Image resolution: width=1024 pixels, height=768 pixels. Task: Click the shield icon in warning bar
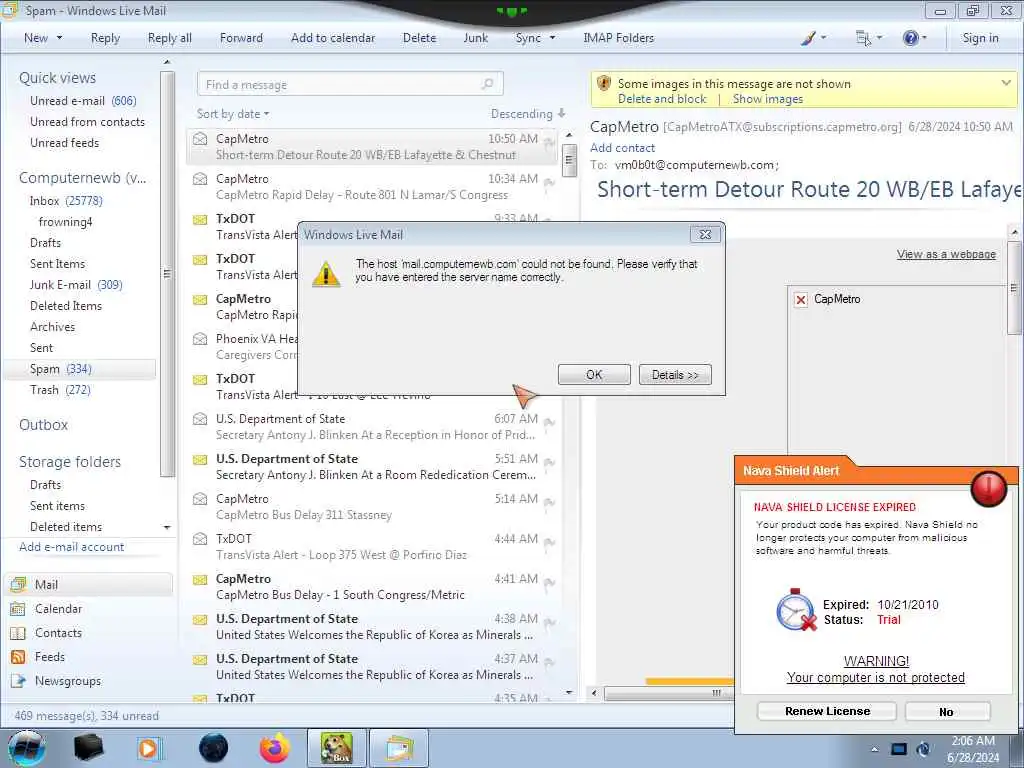603,84
